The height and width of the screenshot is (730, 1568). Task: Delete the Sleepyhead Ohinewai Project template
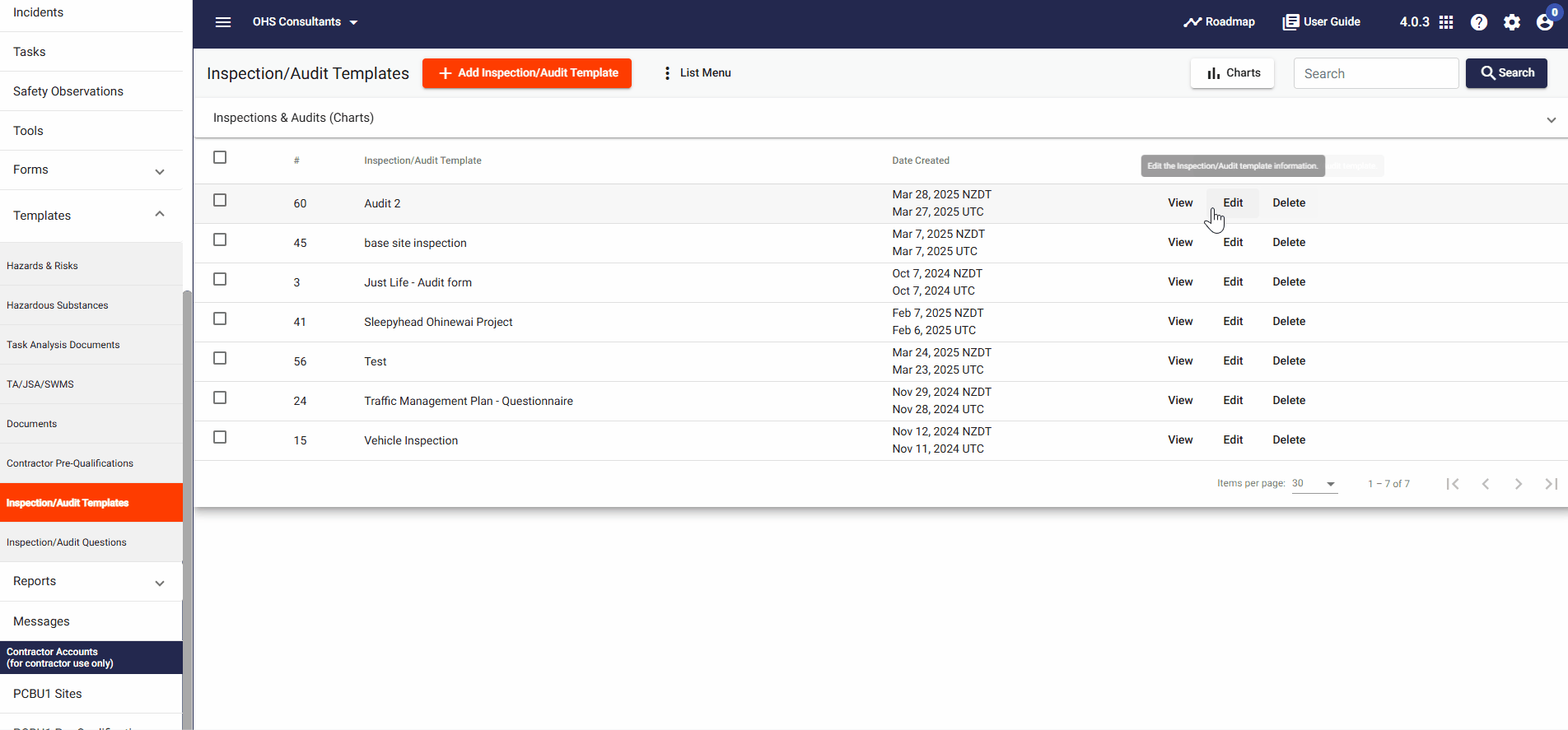[x=1289, y=322]
